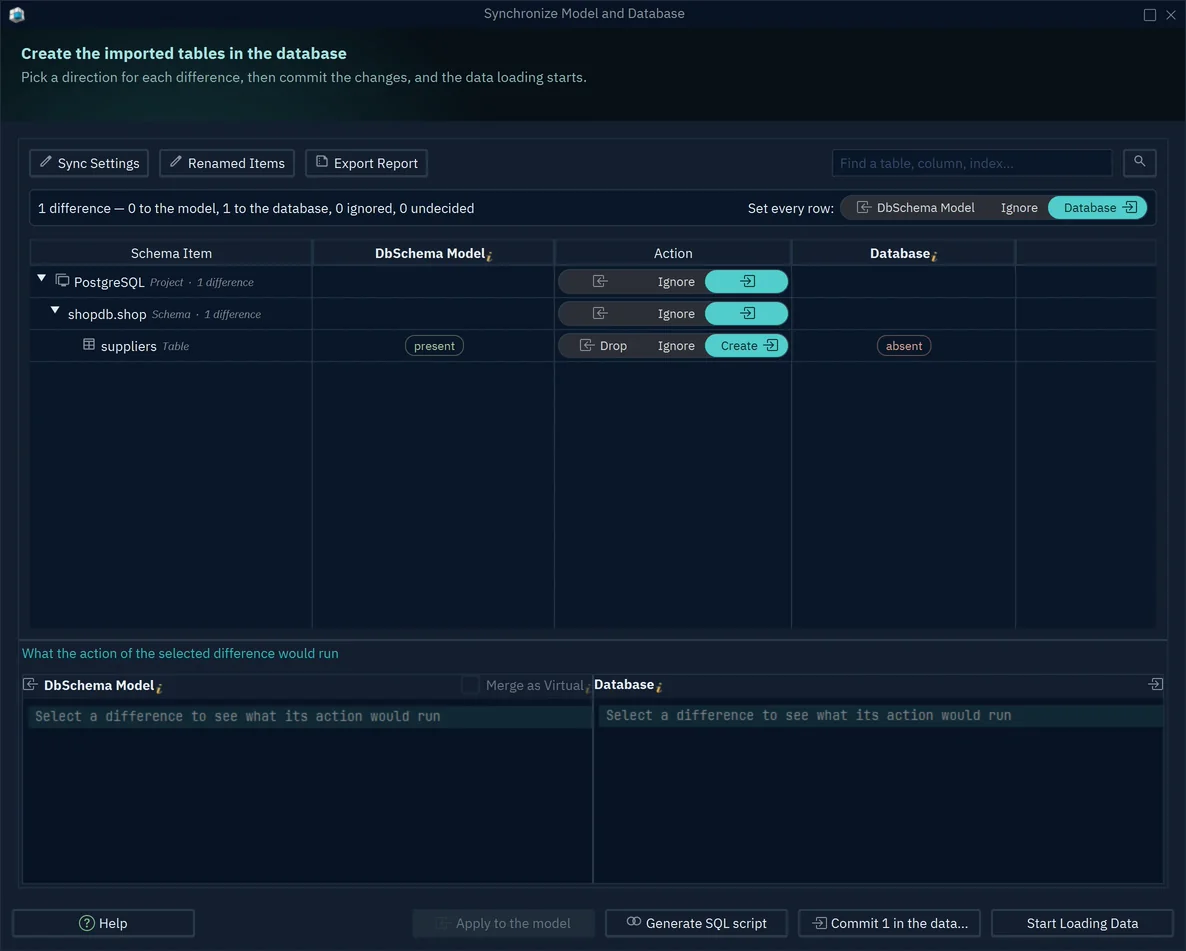Focus the find table, column, index field

[972, 163]
